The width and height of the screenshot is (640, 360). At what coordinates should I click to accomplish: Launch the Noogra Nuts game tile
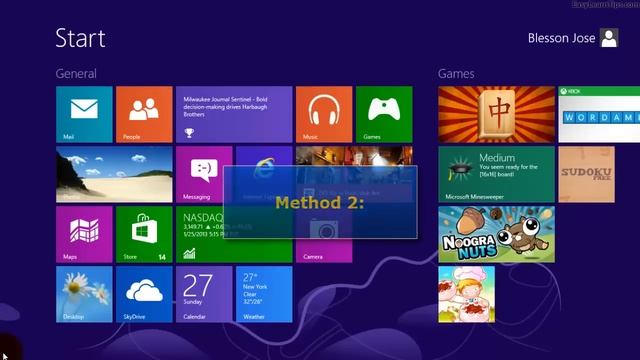[496, 234]
